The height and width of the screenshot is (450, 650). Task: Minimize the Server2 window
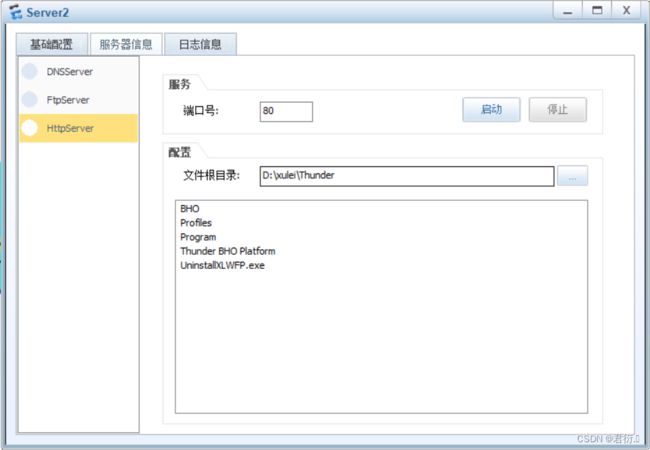pyautogui.click(x=568, y=11)
